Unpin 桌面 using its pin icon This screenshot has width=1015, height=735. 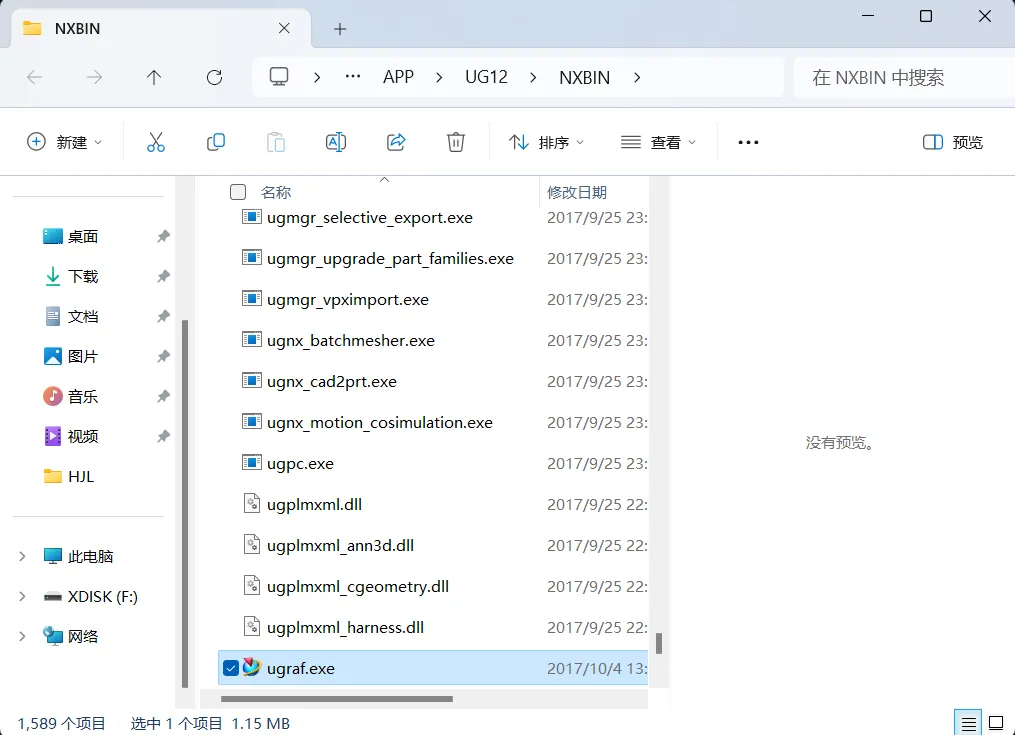[x=163, y=236]
